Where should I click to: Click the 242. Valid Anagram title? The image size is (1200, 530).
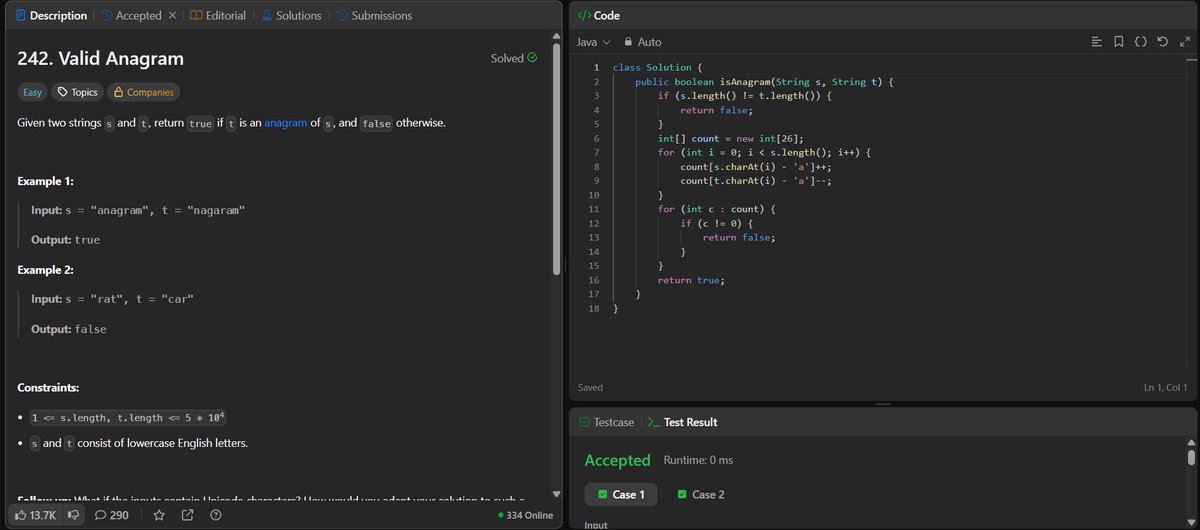(x=101, y=59)
